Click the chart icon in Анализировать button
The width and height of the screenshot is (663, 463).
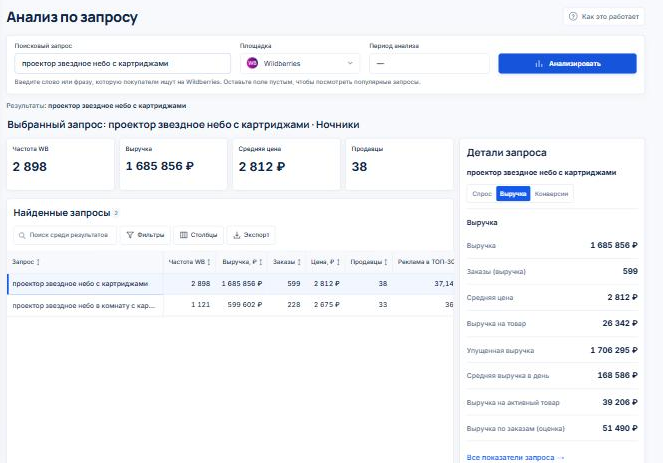(x=539, y=64)
